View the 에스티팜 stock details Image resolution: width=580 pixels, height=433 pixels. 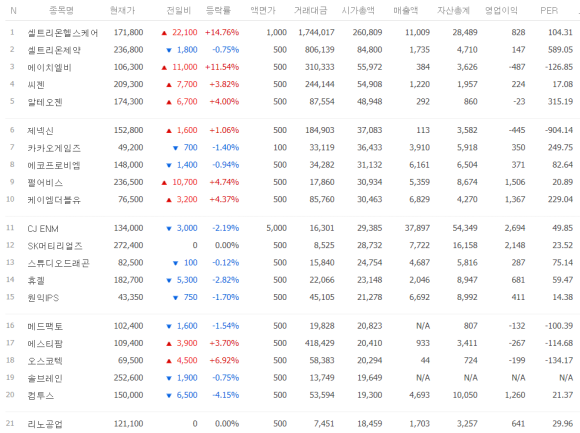click(x=45, y=344)
